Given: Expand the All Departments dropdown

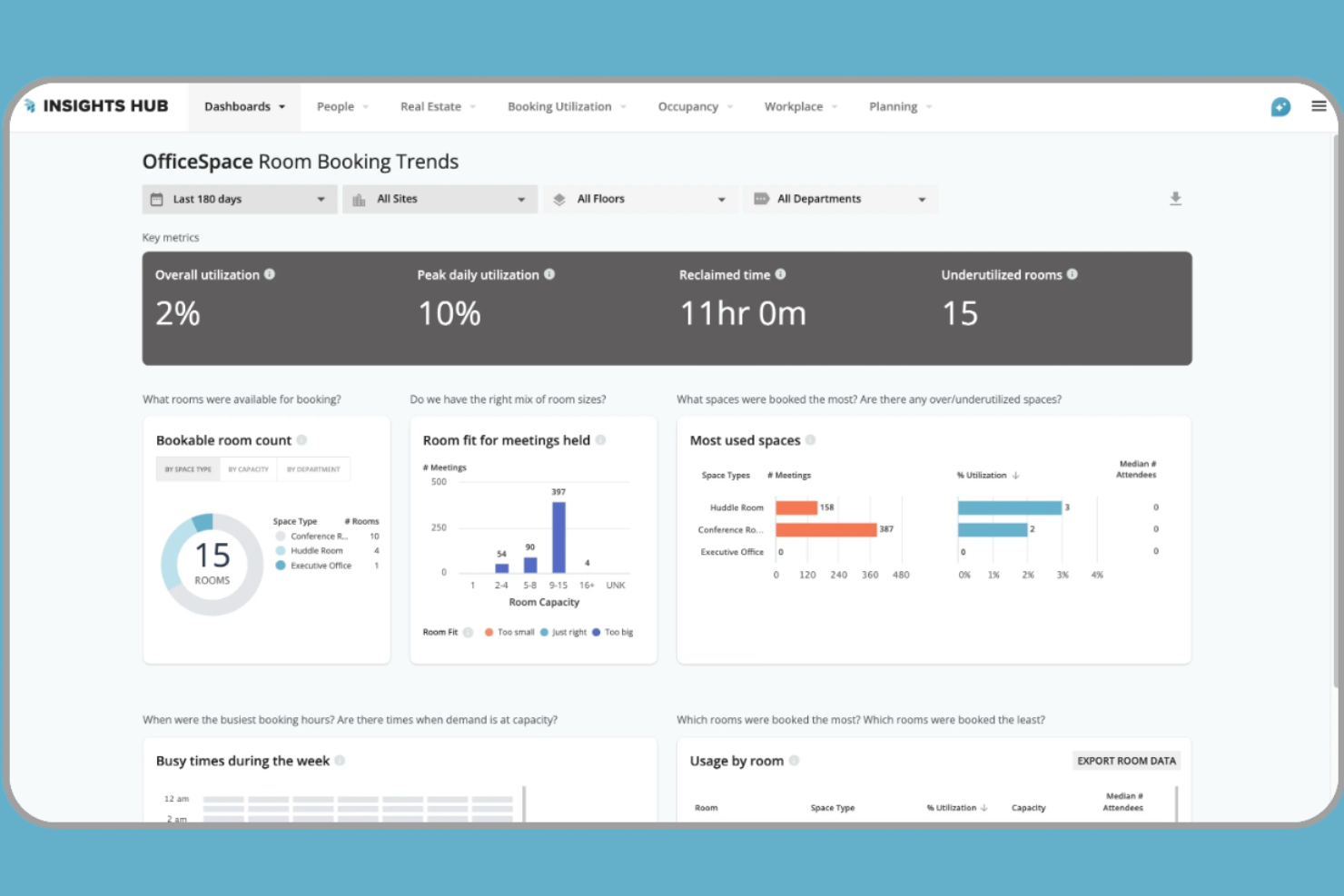Looking at the screenshot, I should coord(840,199).
